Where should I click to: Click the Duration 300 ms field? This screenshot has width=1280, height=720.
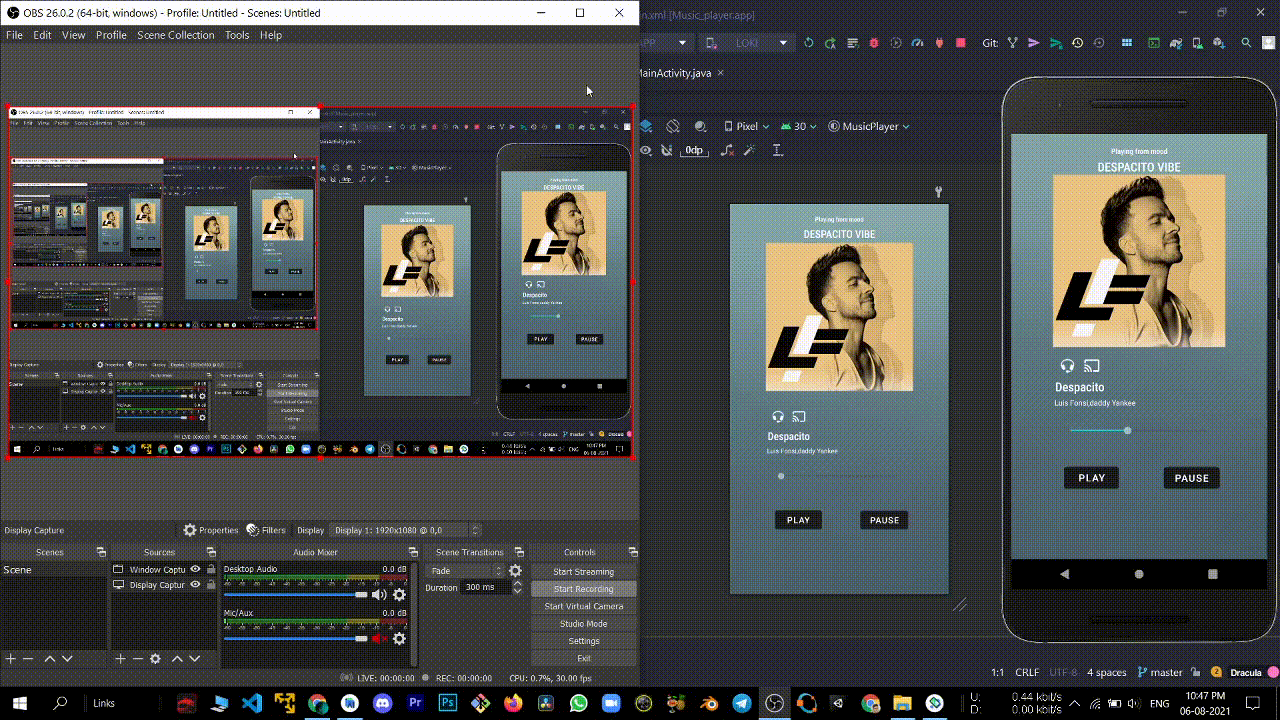click(485, 587)
